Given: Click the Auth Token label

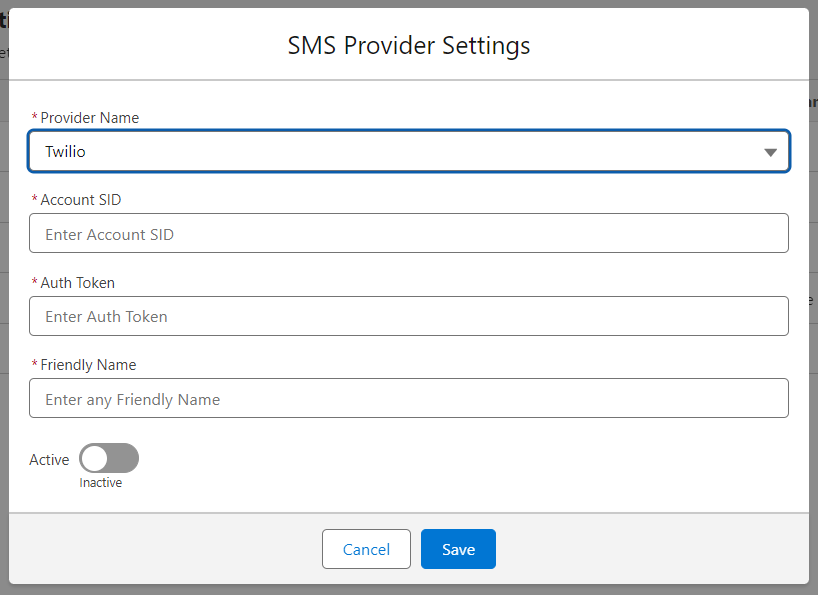Looking at the screenshot, I should (78, 283).
